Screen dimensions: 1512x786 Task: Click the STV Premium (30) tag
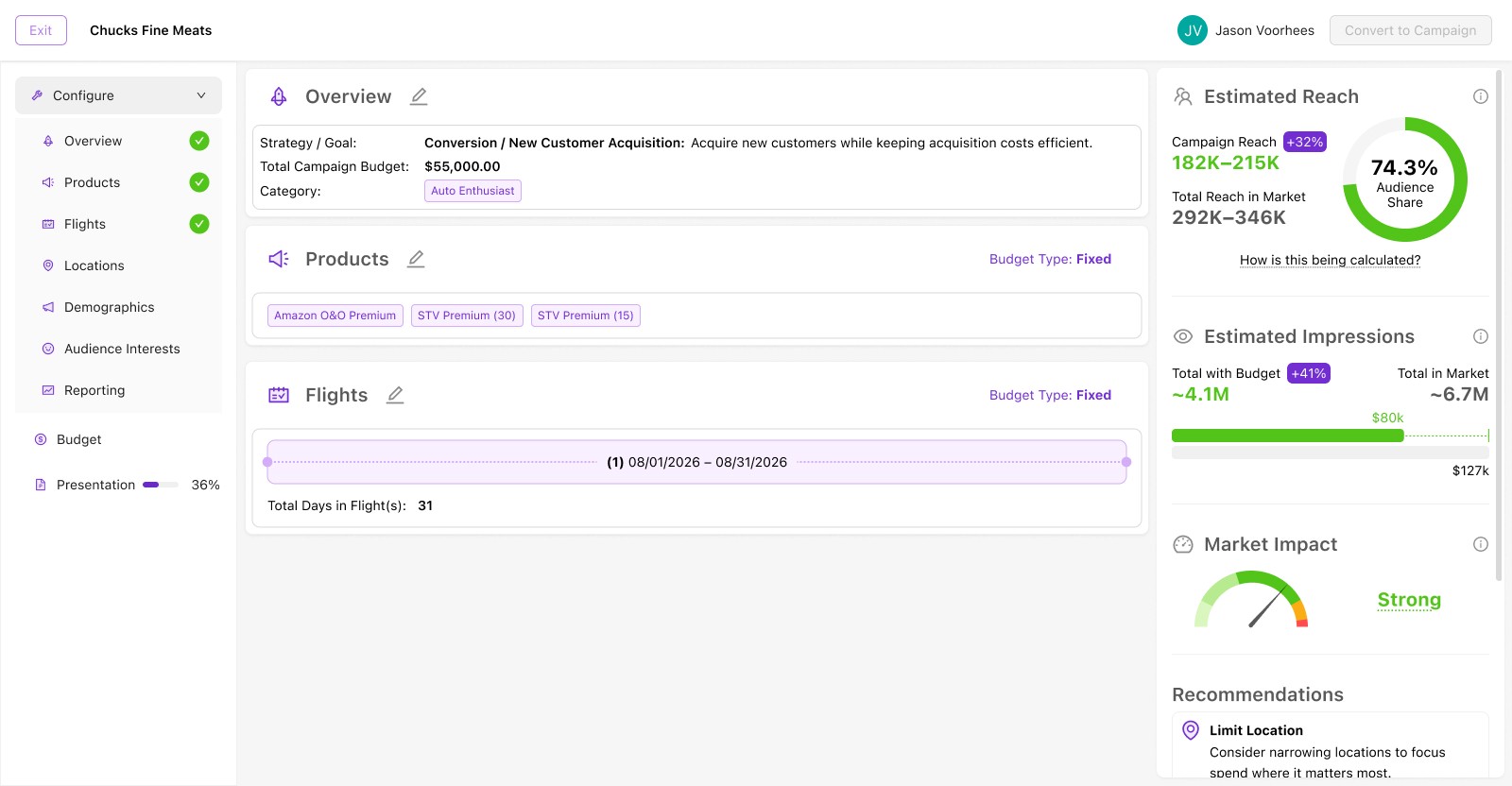(467, 316)
